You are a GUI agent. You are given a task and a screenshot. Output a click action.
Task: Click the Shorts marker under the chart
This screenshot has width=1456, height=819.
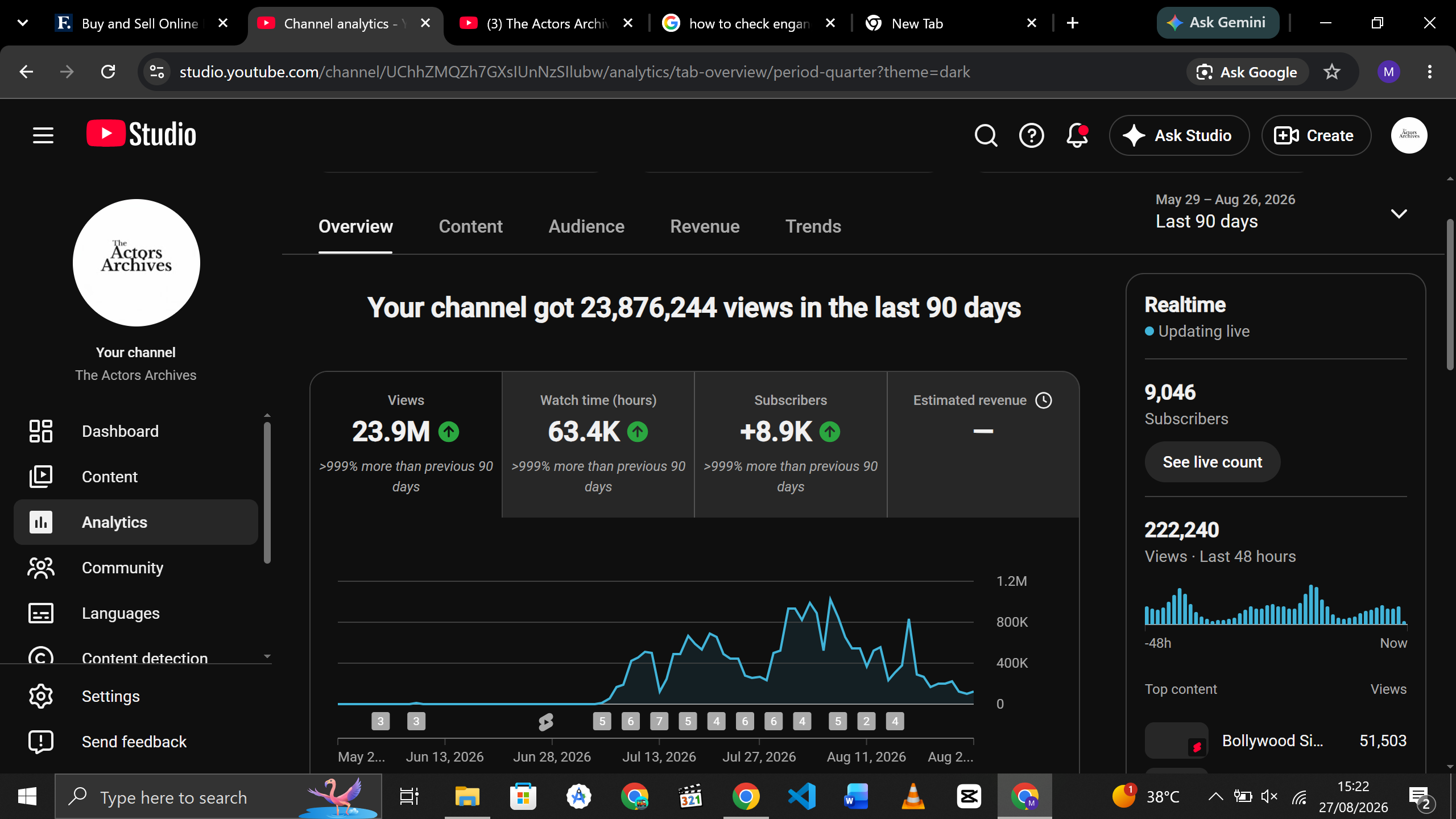pyautogui.click(x=545, y=722)
